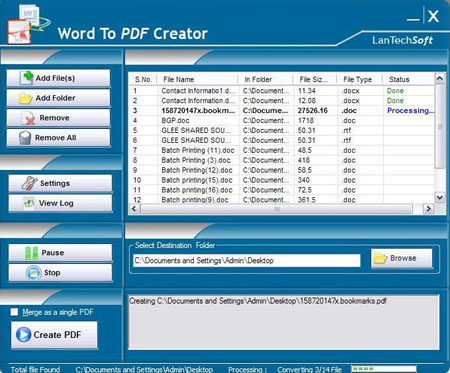Screen dimensions: 450x373
Task: Click the View Log green arrow icon
Action: tap(29, 203)
